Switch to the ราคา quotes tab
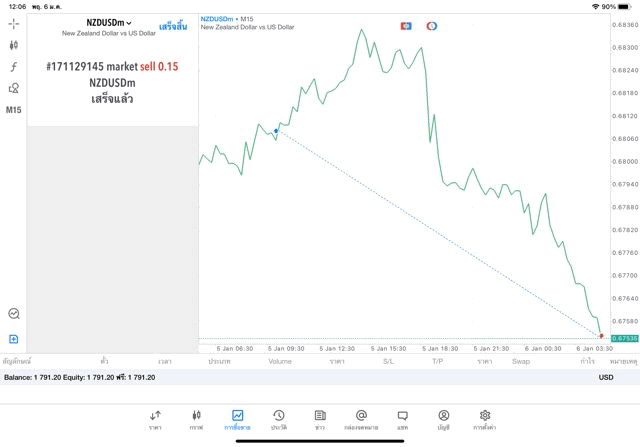The image size is (640, 447). click(155, 420)
